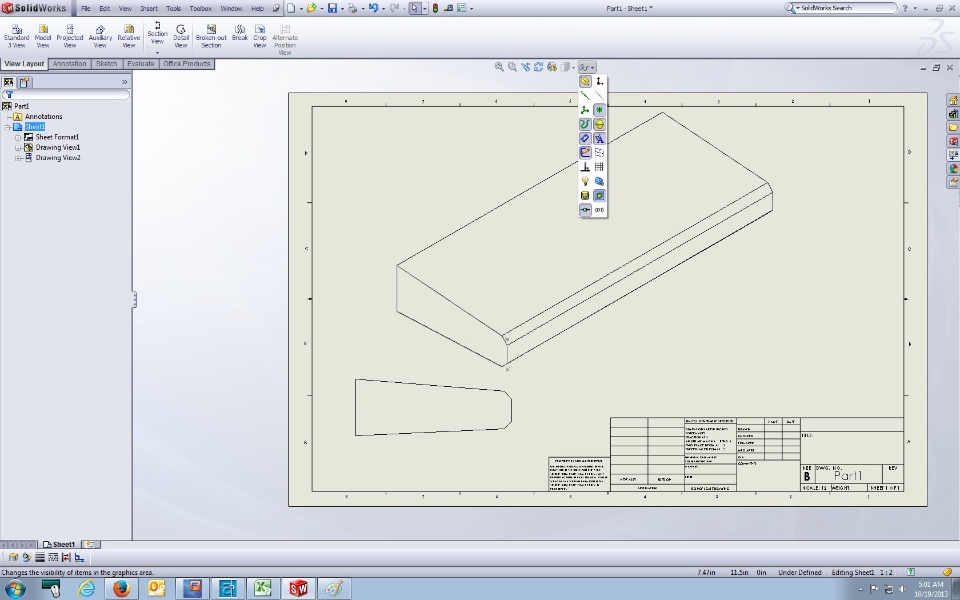Apply the Break view tool
The height and width of the screenshot is (600, 960).
click(240, 33)
